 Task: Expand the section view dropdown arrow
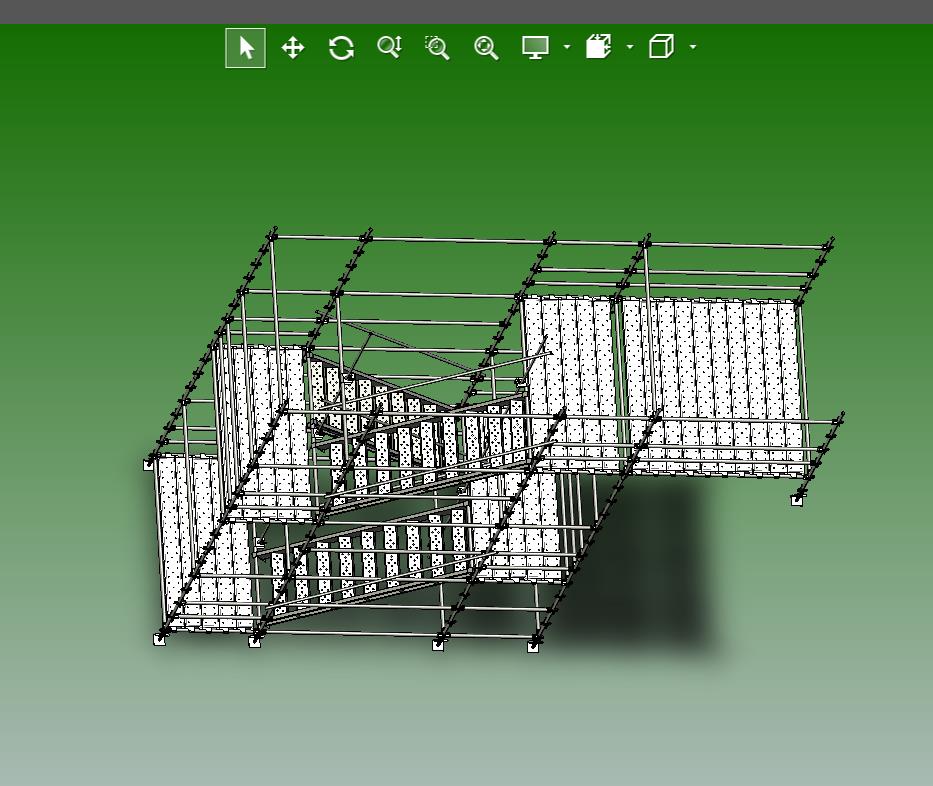pyautogui.click(x=630, y=46)
